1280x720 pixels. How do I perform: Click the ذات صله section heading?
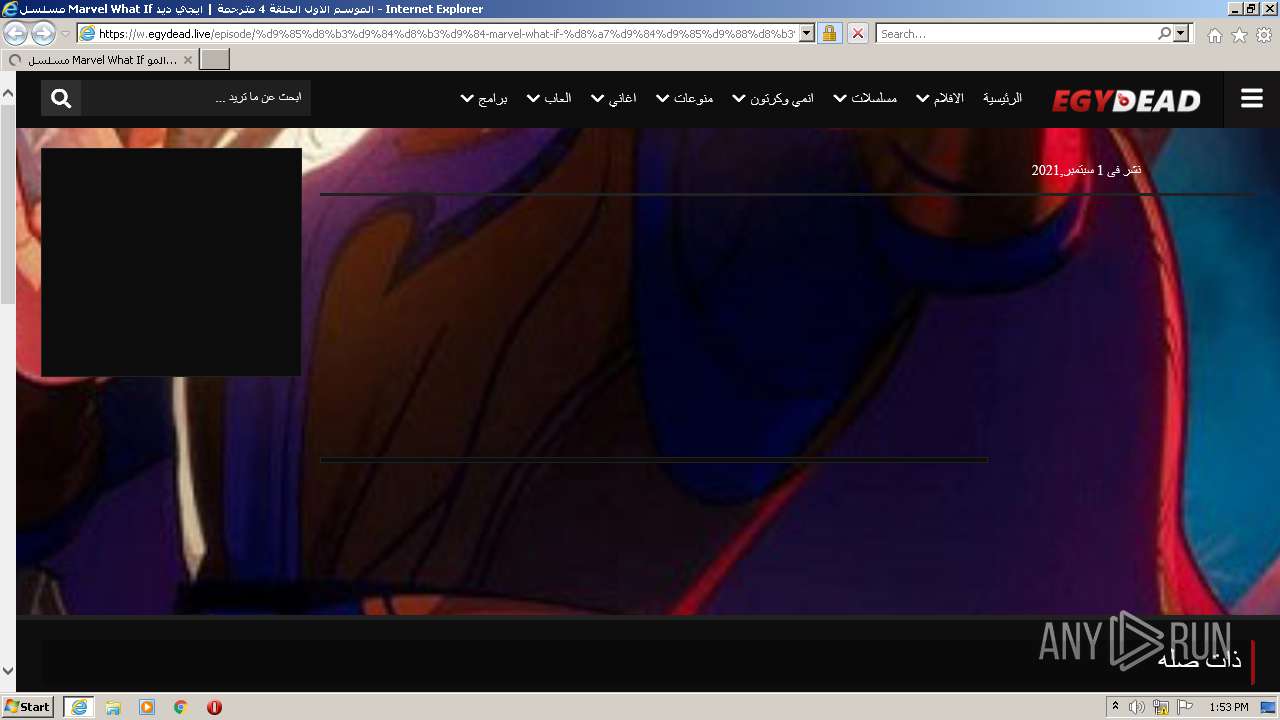coord(1200,660)
